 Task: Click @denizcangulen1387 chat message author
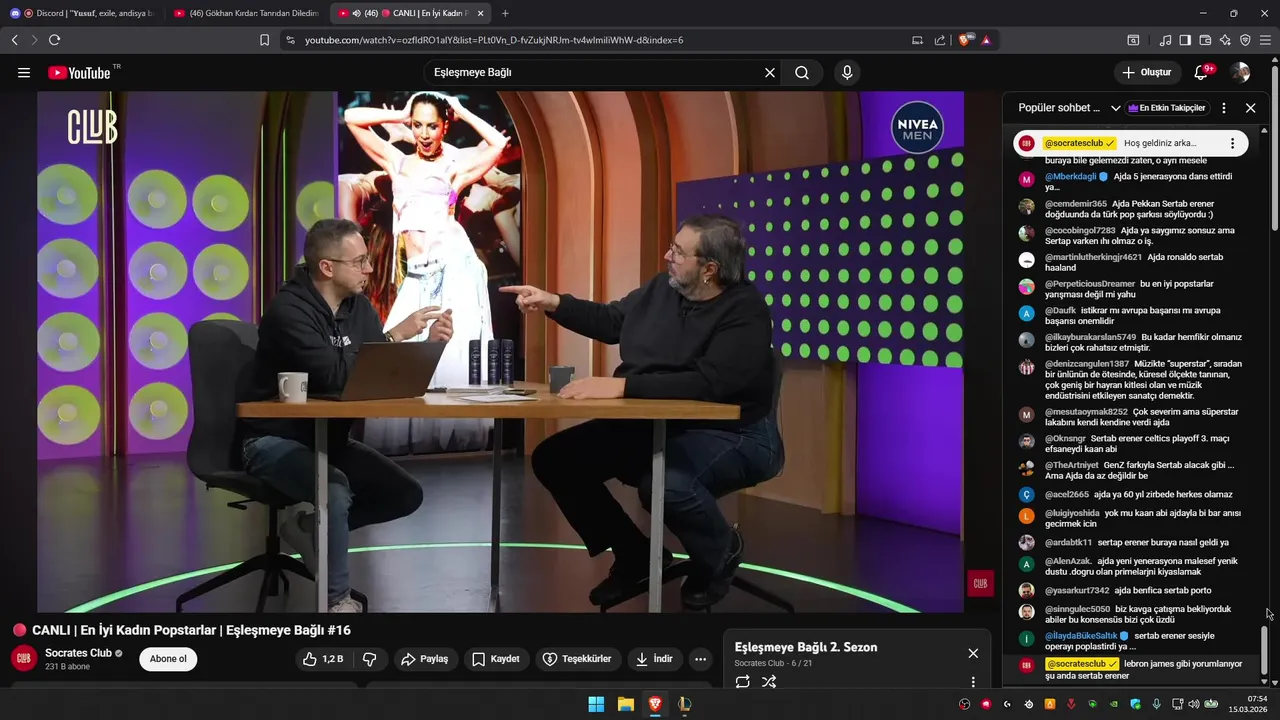click(x=1087, y=364)
